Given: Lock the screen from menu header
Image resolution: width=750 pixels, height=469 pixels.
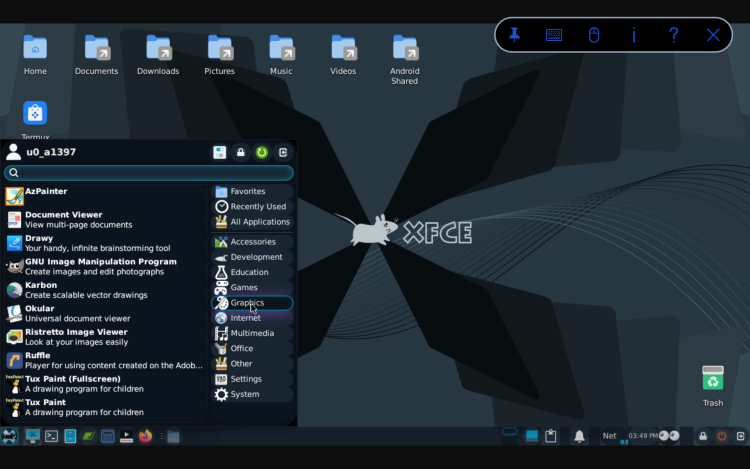Looking at the screenshot, I should [x=241, y=153].
